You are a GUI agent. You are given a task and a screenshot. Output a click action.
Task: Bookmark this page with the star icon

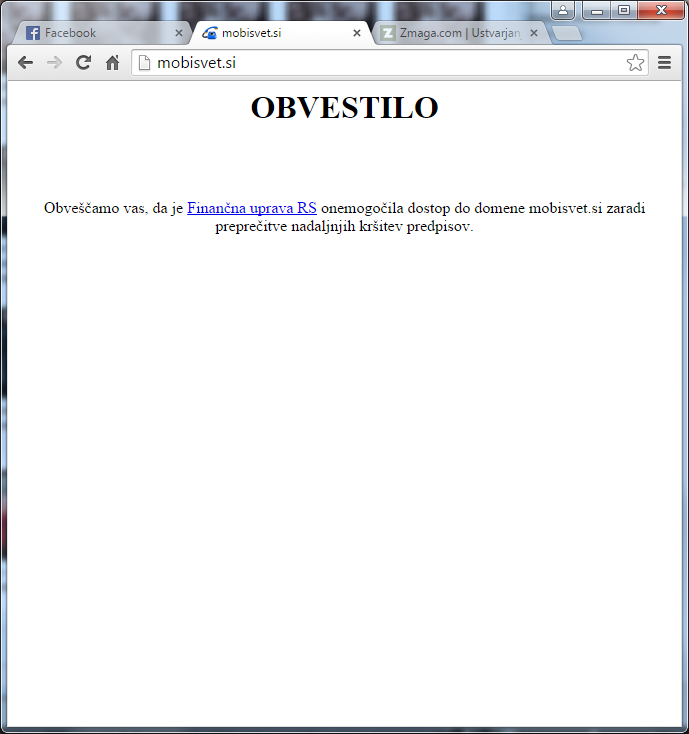635,63
